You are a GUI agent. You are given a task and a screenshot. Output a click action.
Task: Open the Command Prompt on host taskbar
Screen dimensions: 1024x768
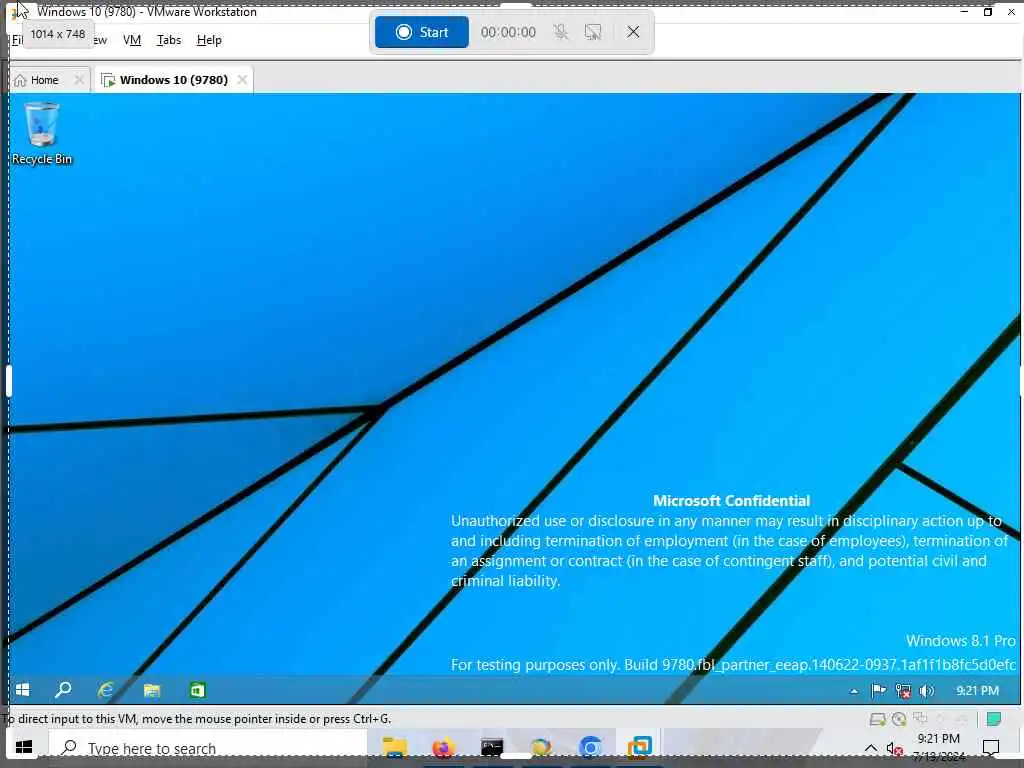click(x=492, y=746)
